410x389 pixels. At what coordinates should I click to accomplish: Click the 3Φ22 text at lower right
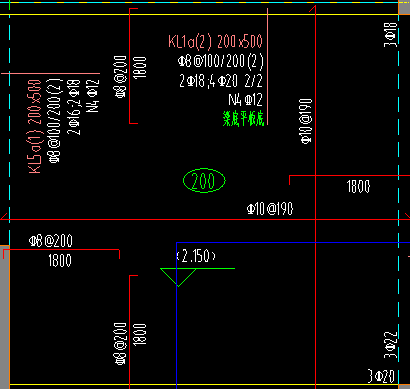click(x=391, y=345)
